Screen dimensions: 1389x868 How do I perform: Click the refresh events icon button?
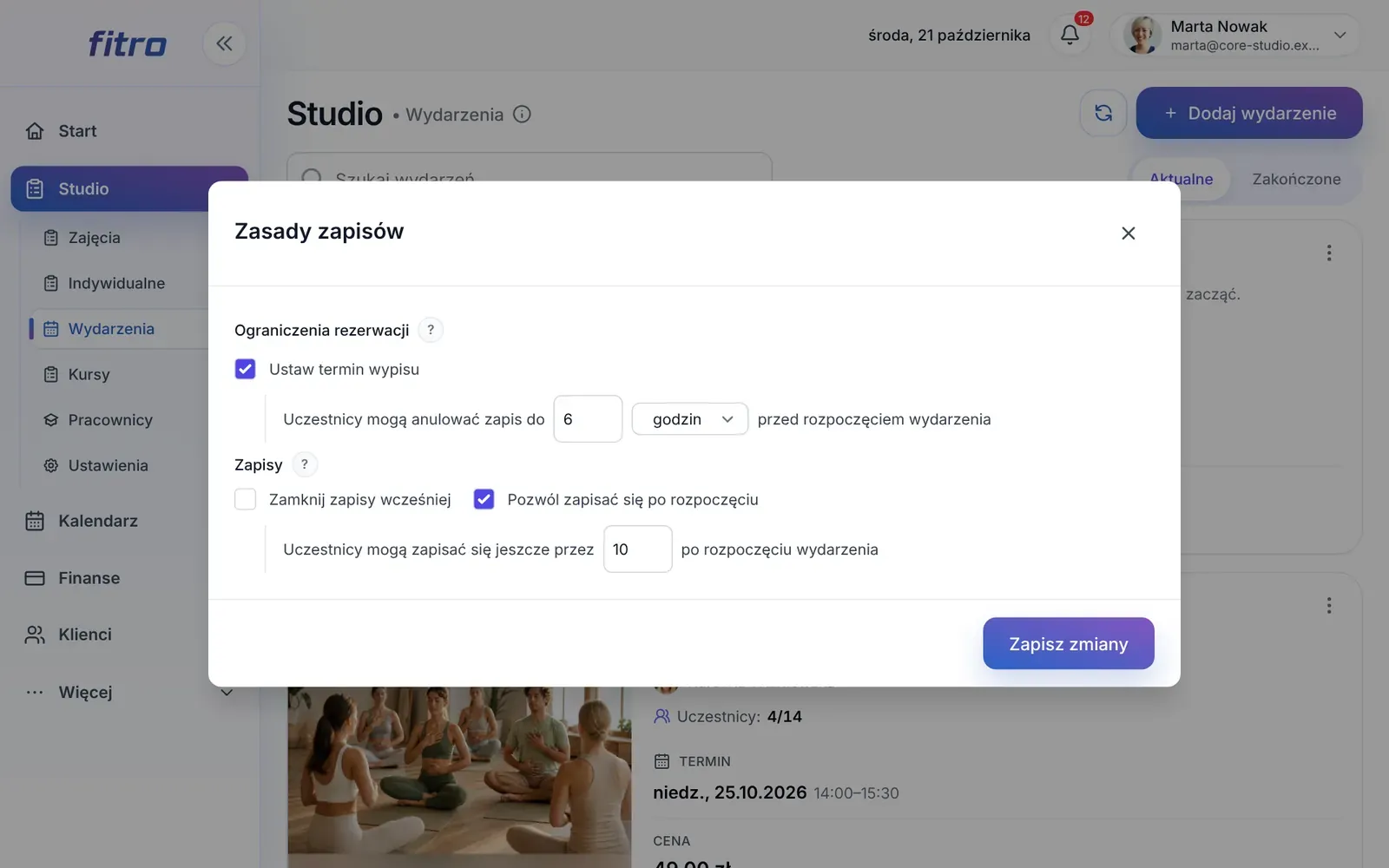pos(1103,113)
